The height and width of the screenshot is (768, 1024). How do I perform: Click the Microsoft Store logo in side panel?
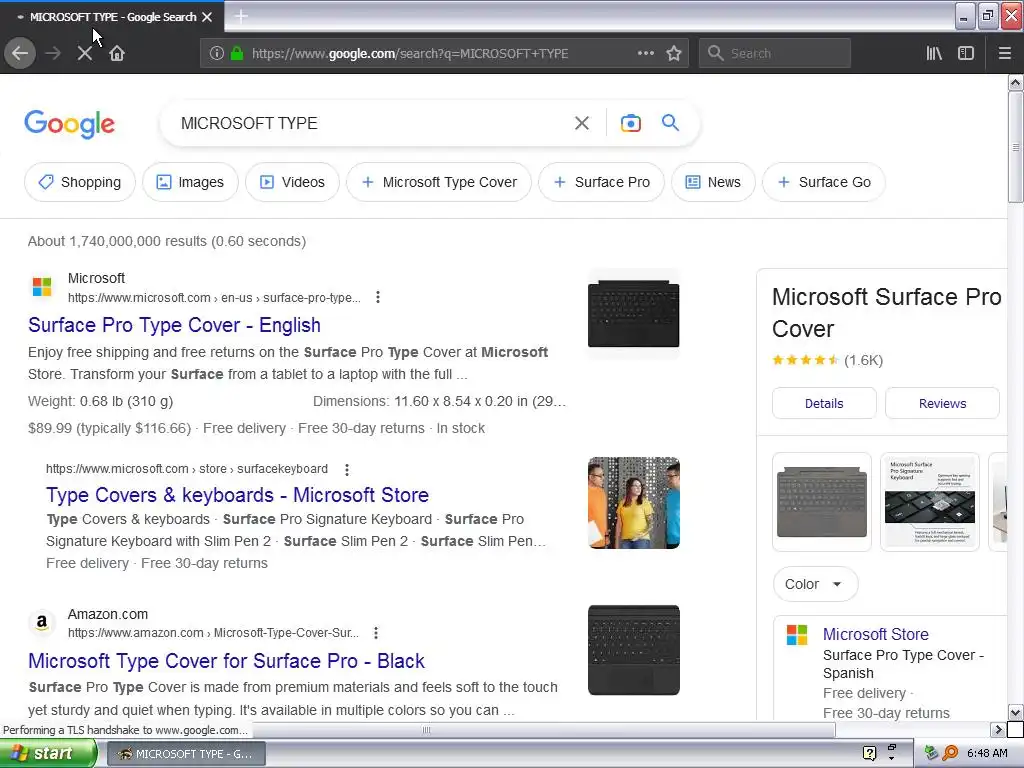[x=797, y=635]
